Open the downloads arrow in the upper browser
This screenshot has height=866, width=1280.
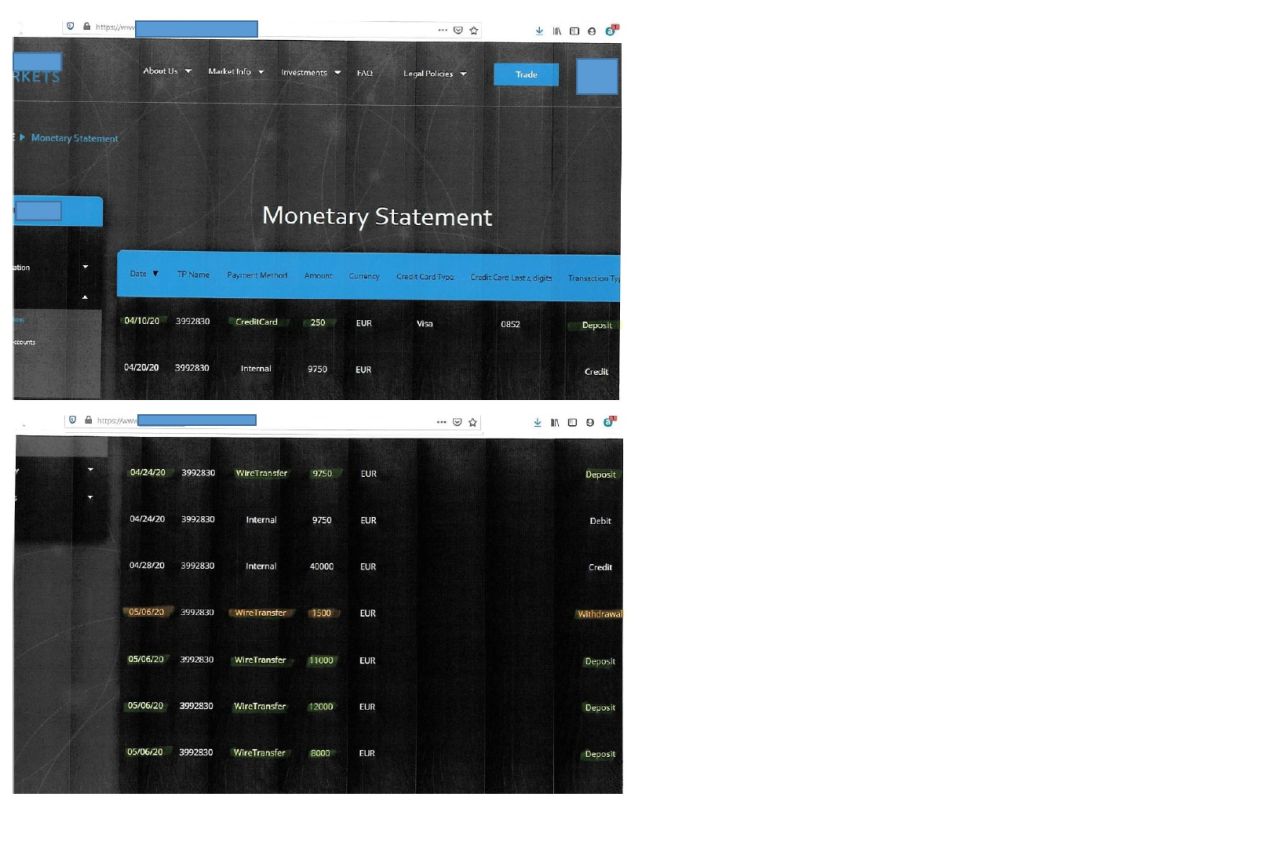[x=539, y=30]
